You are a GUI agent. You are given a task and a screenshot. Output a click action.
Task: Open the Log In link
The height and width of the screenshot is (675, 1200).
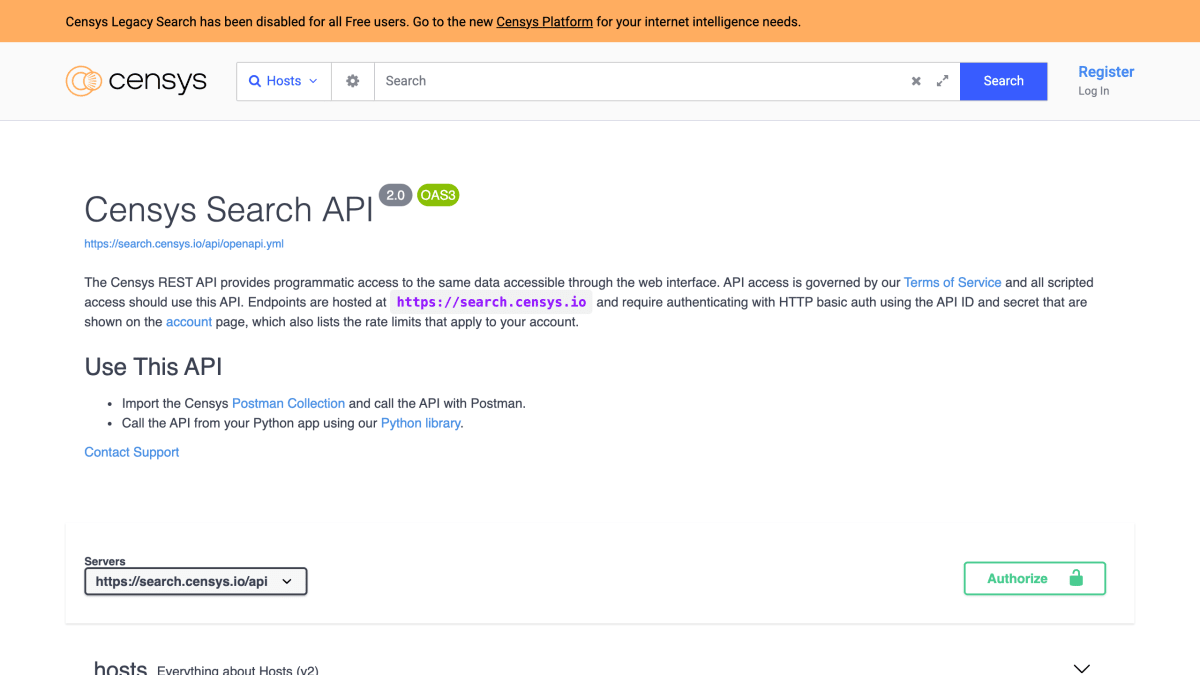coord(1093,91)
